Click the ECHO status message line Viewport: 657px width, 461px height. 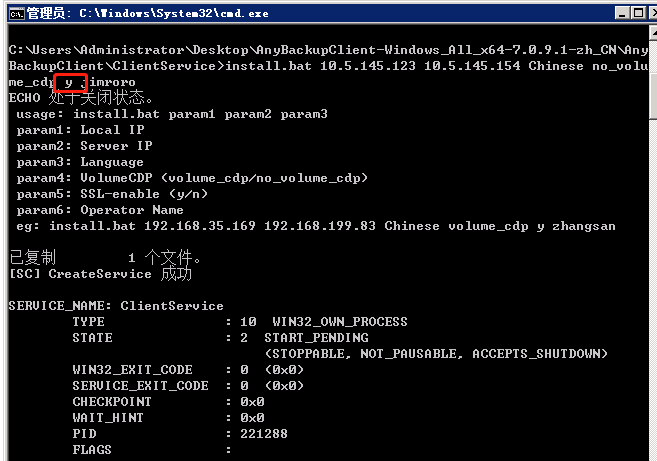[81, 98]
